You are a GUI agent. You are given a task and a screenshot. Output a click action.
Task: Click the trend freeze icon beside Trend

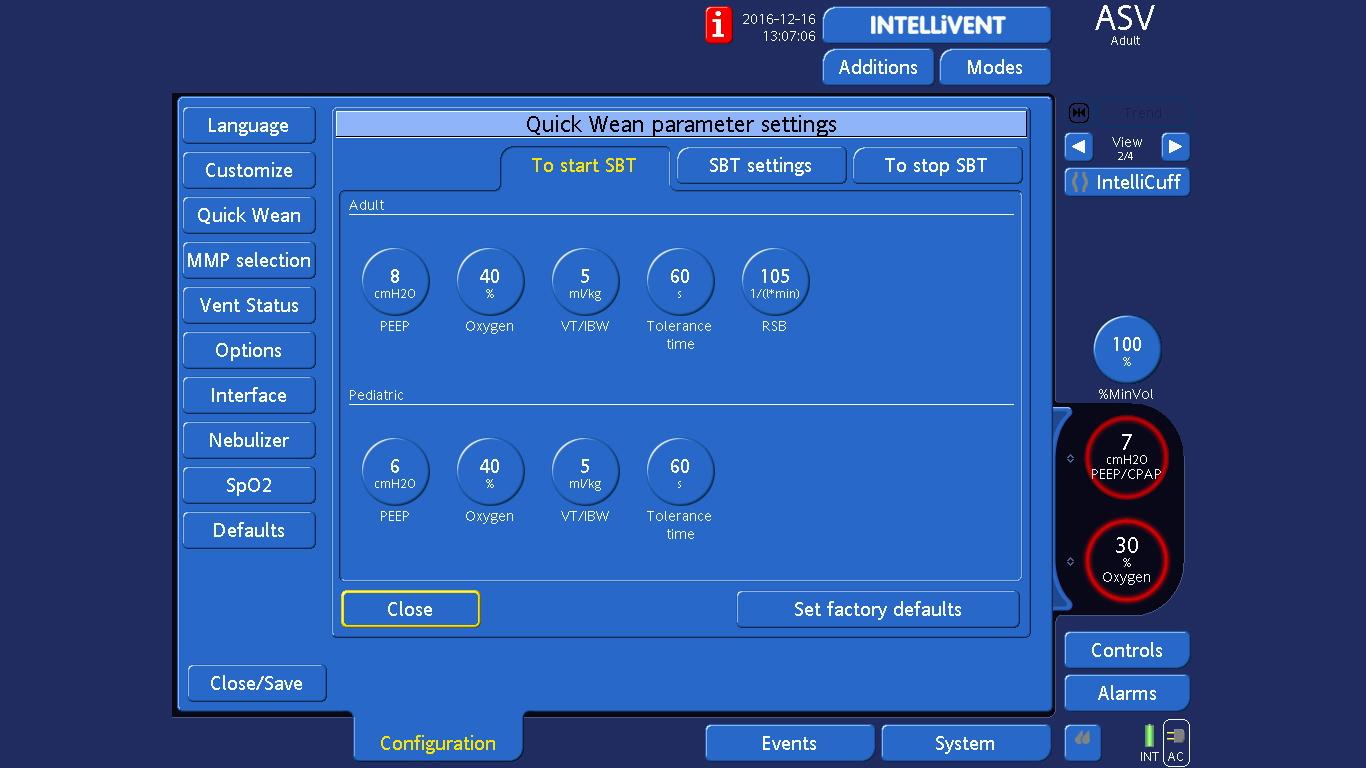tap(1079, 113)
